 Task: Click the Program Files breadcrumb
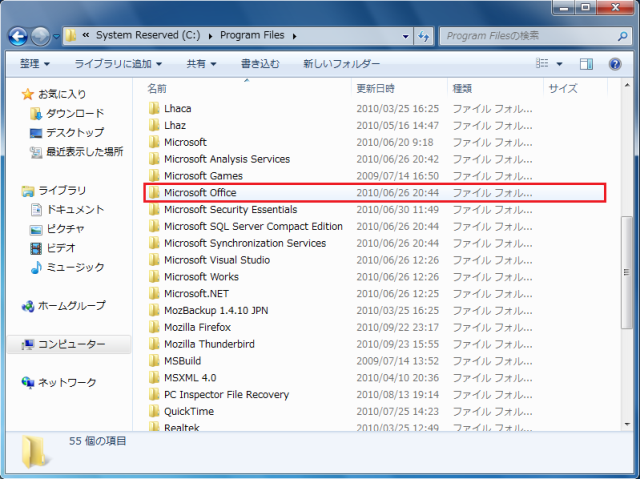(x=252, y=35)
